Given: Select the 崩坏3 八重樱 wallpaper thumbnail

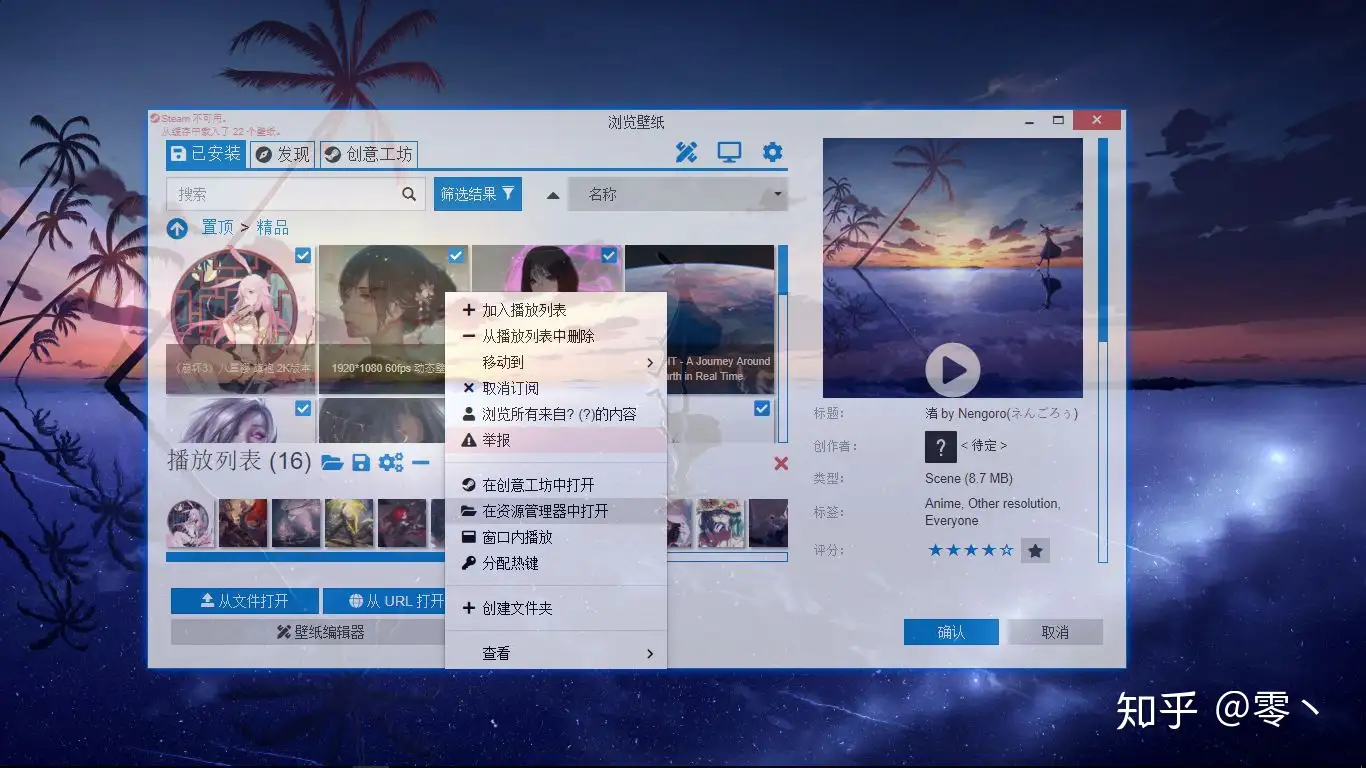Looking at the screenshot, I should click(241, 319).
